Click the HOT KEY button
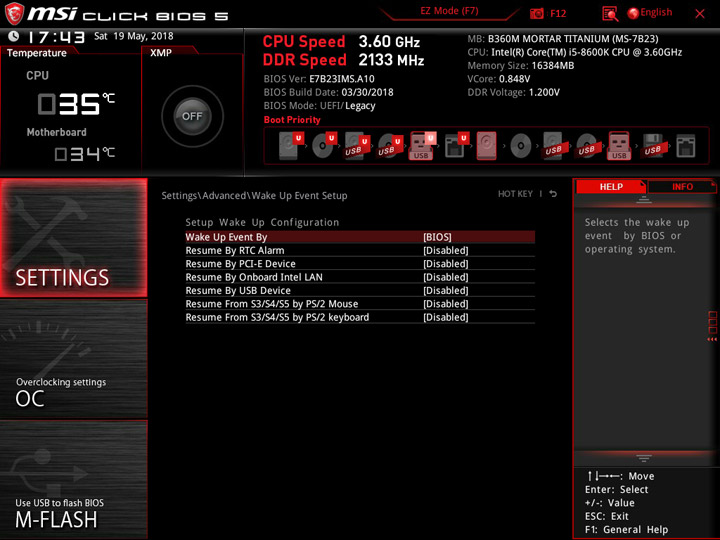The image size is (720, 540). click(x=515, y=194)
